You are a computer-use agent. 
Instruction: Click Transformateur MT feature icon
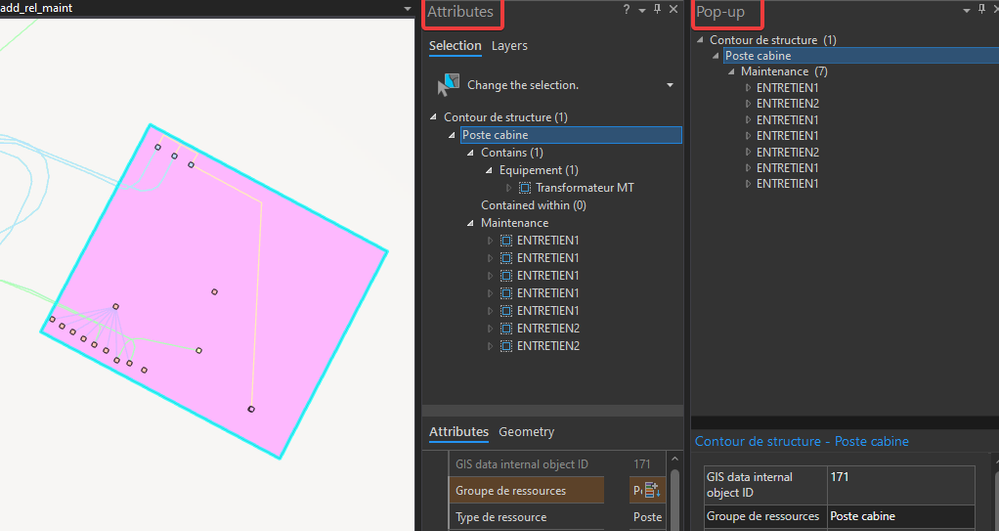click(x=525, y=188)
